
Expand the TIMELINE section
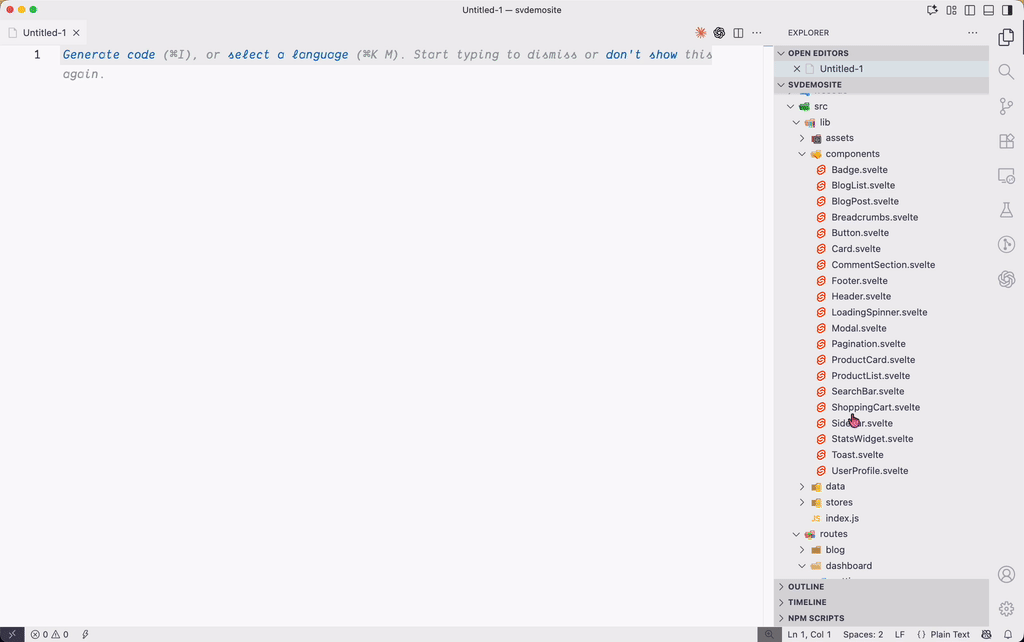click(x=805, y=601)
